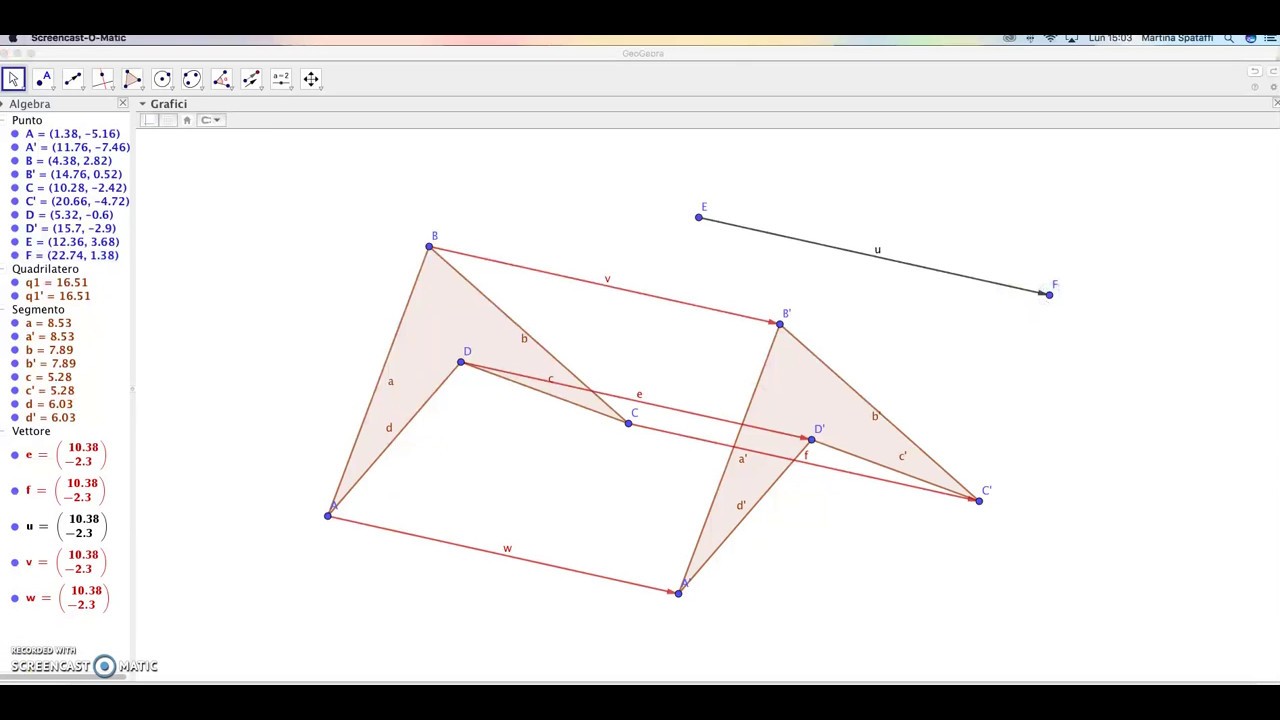The width and height of the screenshot is (1280, 720).
Task: Pick the Perpendicular Line tool
Action: coord(103,79)
